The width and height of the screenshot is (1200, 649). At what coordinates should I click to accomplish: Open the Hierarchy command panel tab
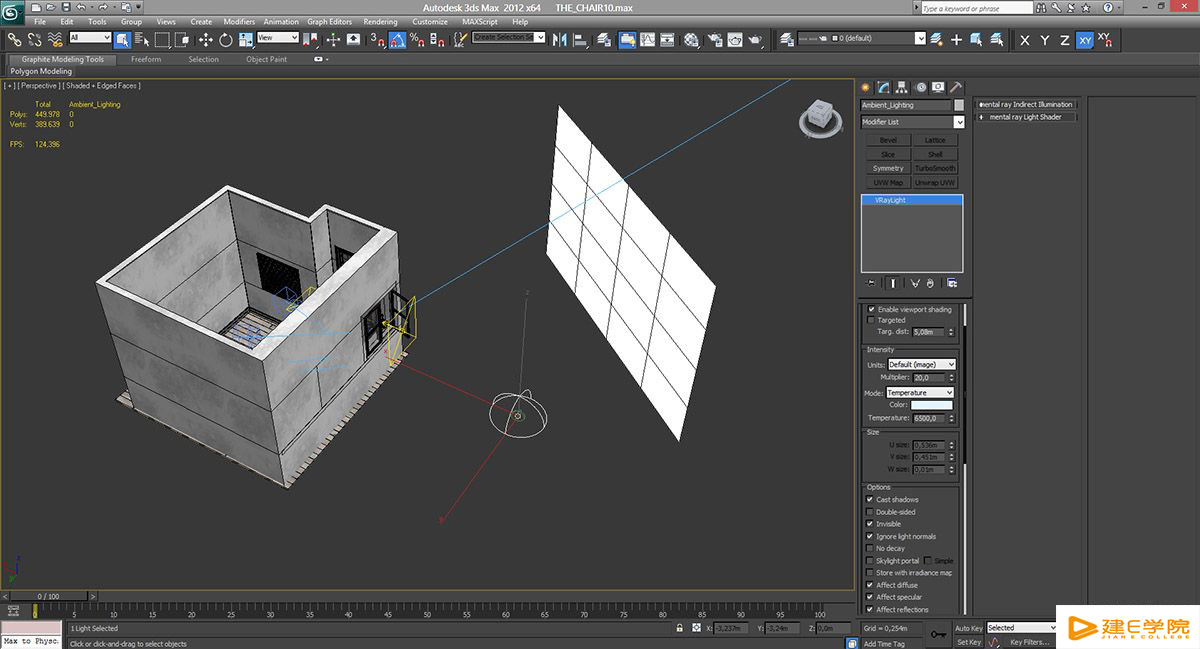click(902, 87)
